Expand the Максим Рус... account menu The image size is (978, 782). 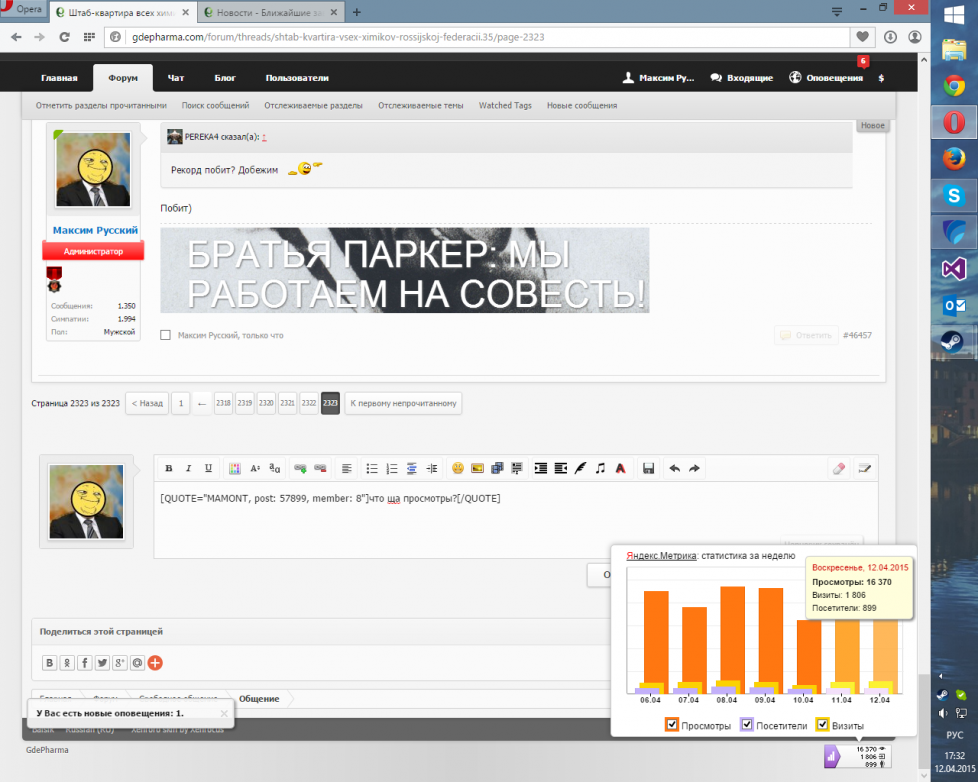(x=660, y=78)
